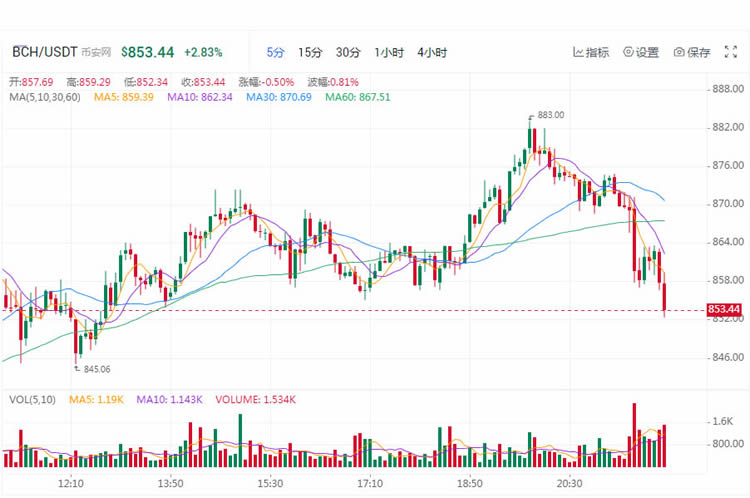750x498 pixels.
Task: Open 设置 settings gear icon
Action: [x=628, y=52]
